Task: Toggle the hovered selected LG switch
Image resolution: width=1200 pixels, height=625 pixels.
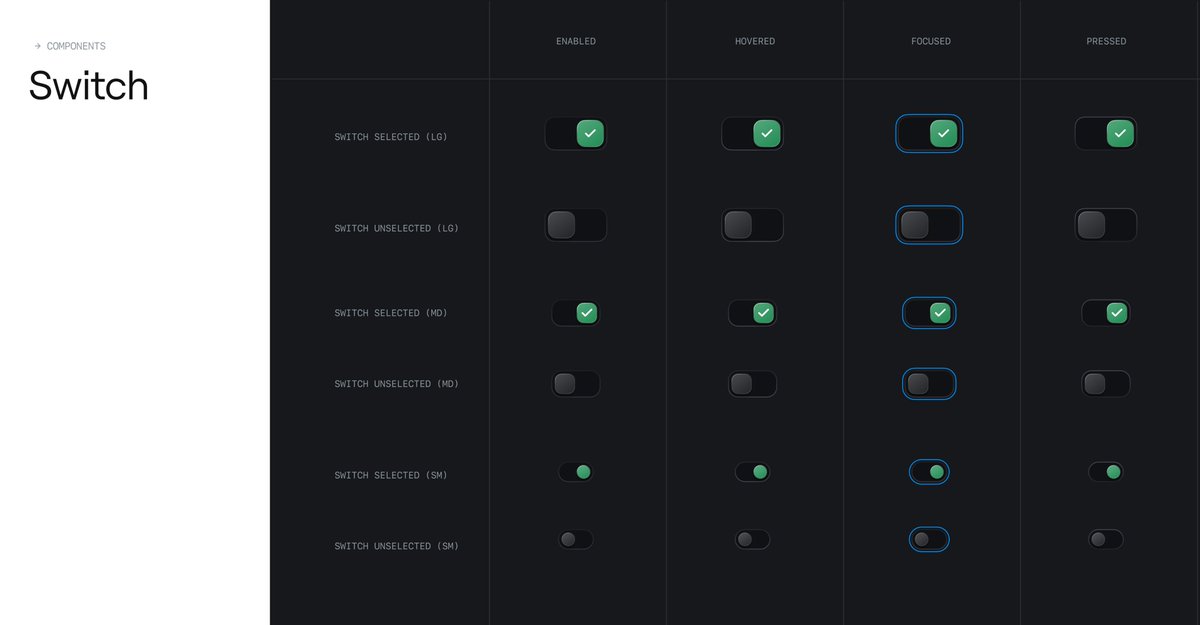Action: (x=752, y=134)
